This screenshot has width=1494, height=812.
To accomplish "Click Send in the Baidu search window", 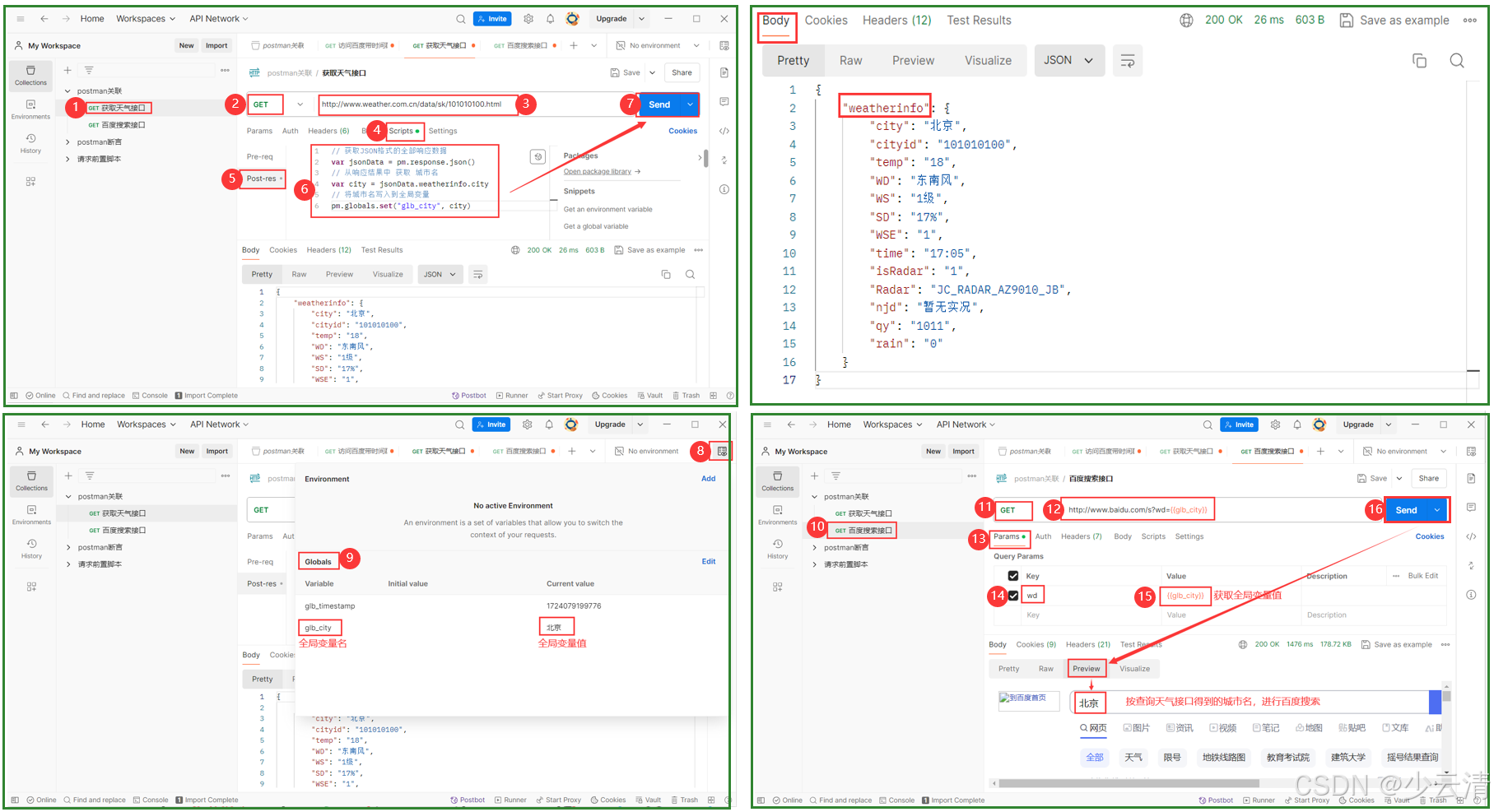I will coord(1406,510).
